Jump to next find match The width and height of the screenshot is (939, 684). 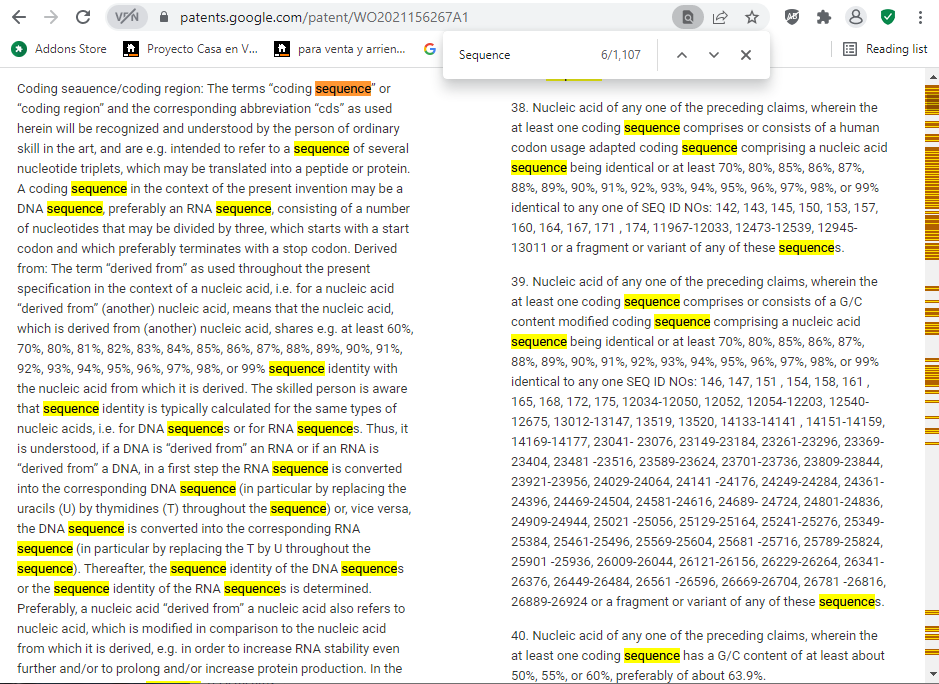(714, 55)
